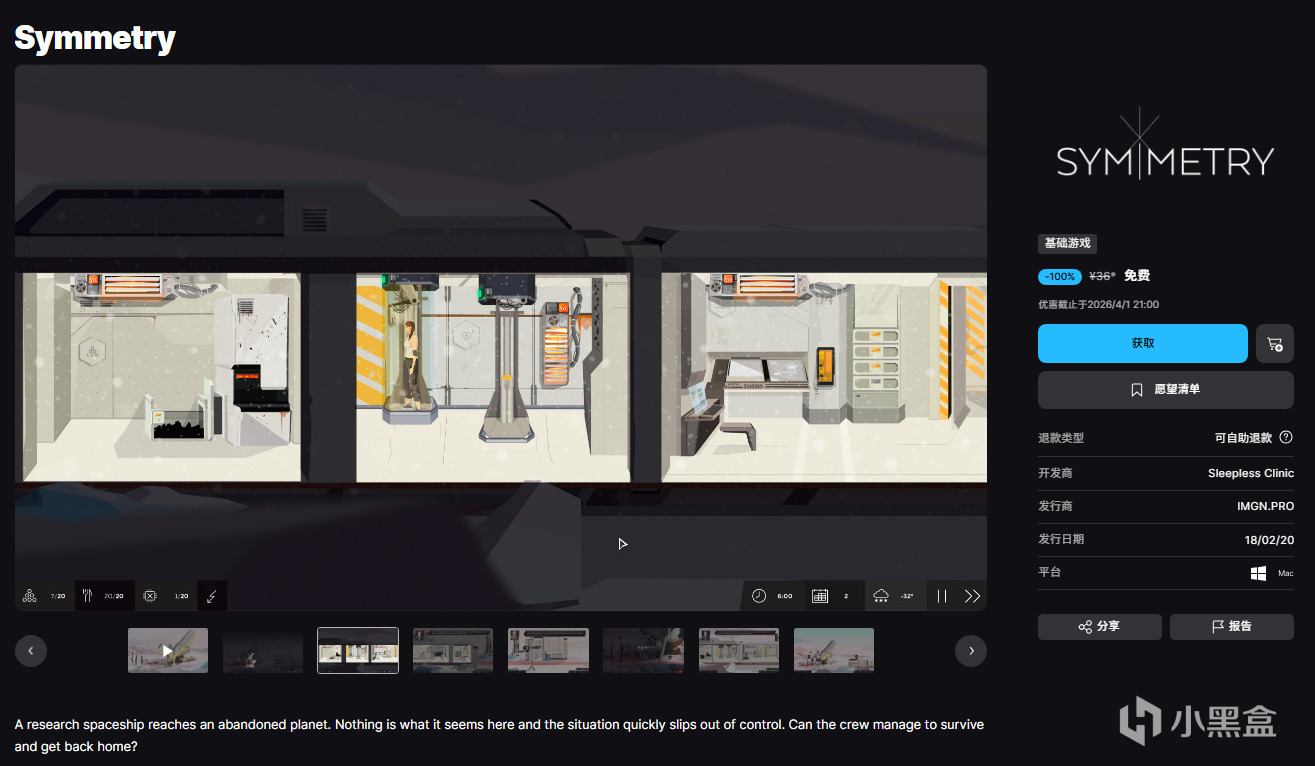Click the Symmetry page title
The width and height of the screenshot is (1315, 766).
(x=95, y=38)
